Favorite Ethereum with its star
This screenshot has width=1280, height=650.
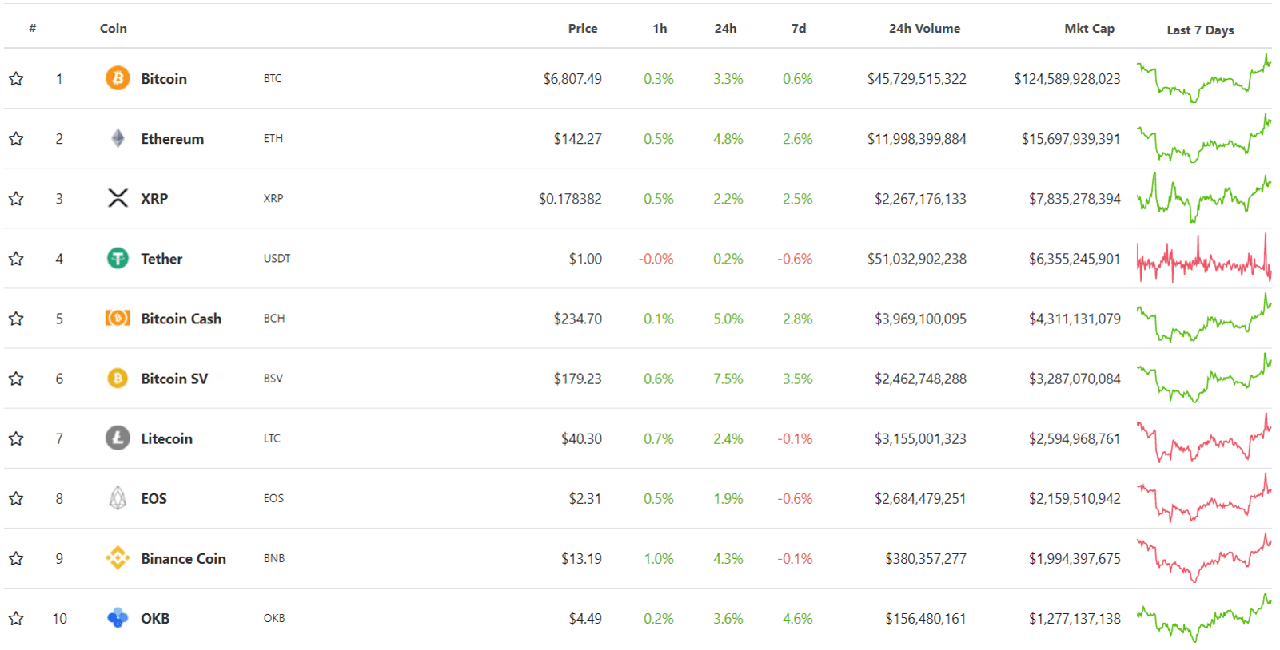(x=16, y=139)
